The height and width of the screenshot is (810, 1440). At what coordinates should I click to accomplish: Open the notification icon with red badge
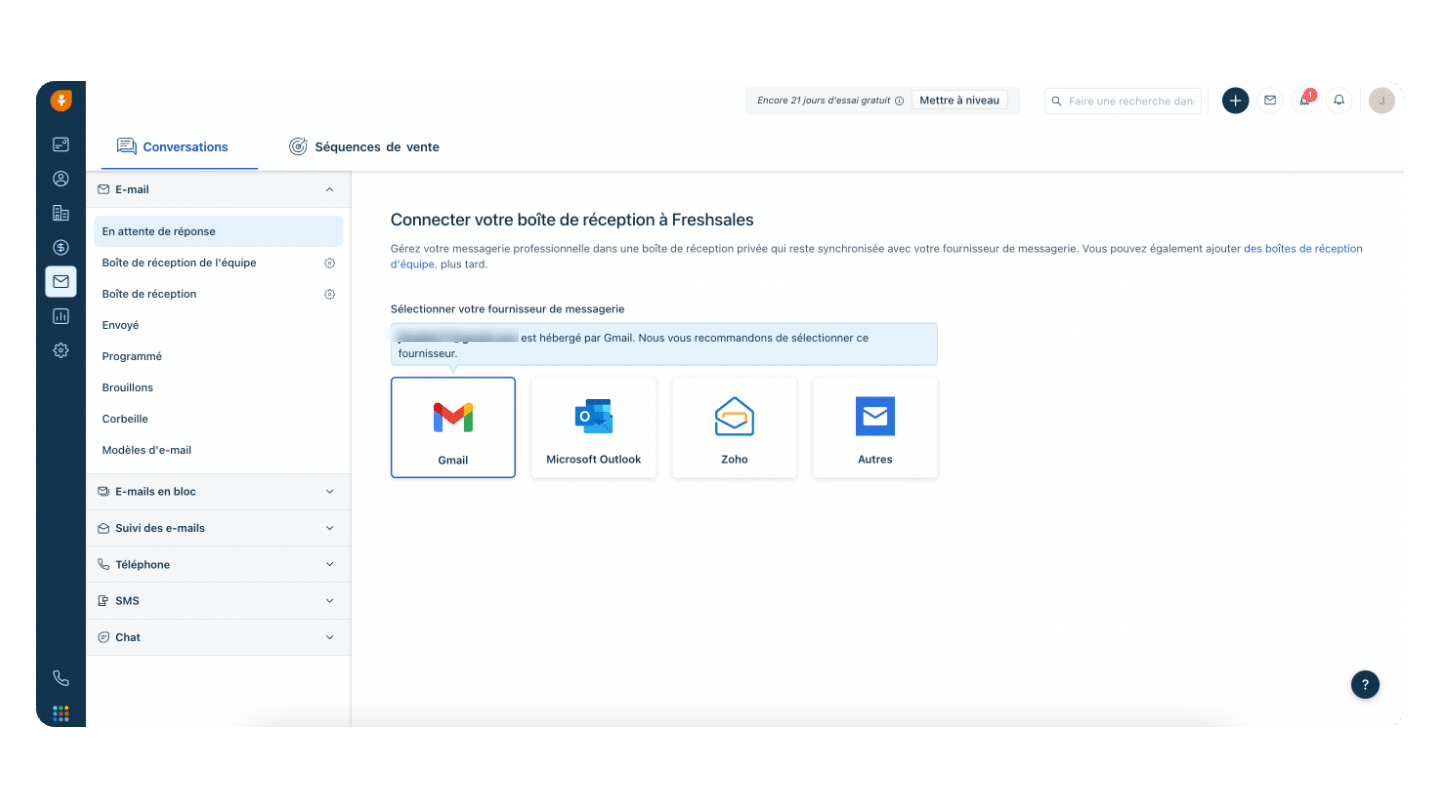click(1305, 100)
